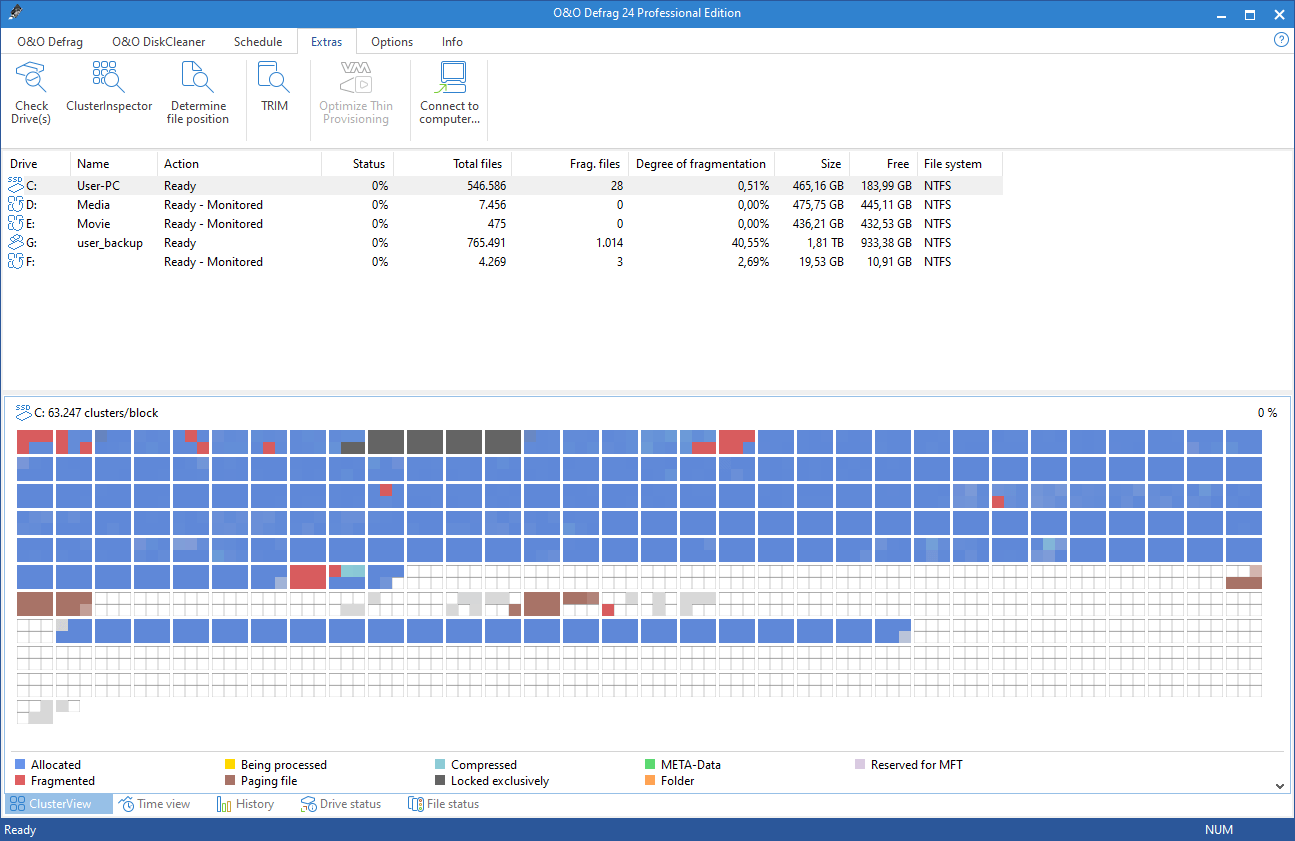Open the help question mark icon

(1281, 40)
